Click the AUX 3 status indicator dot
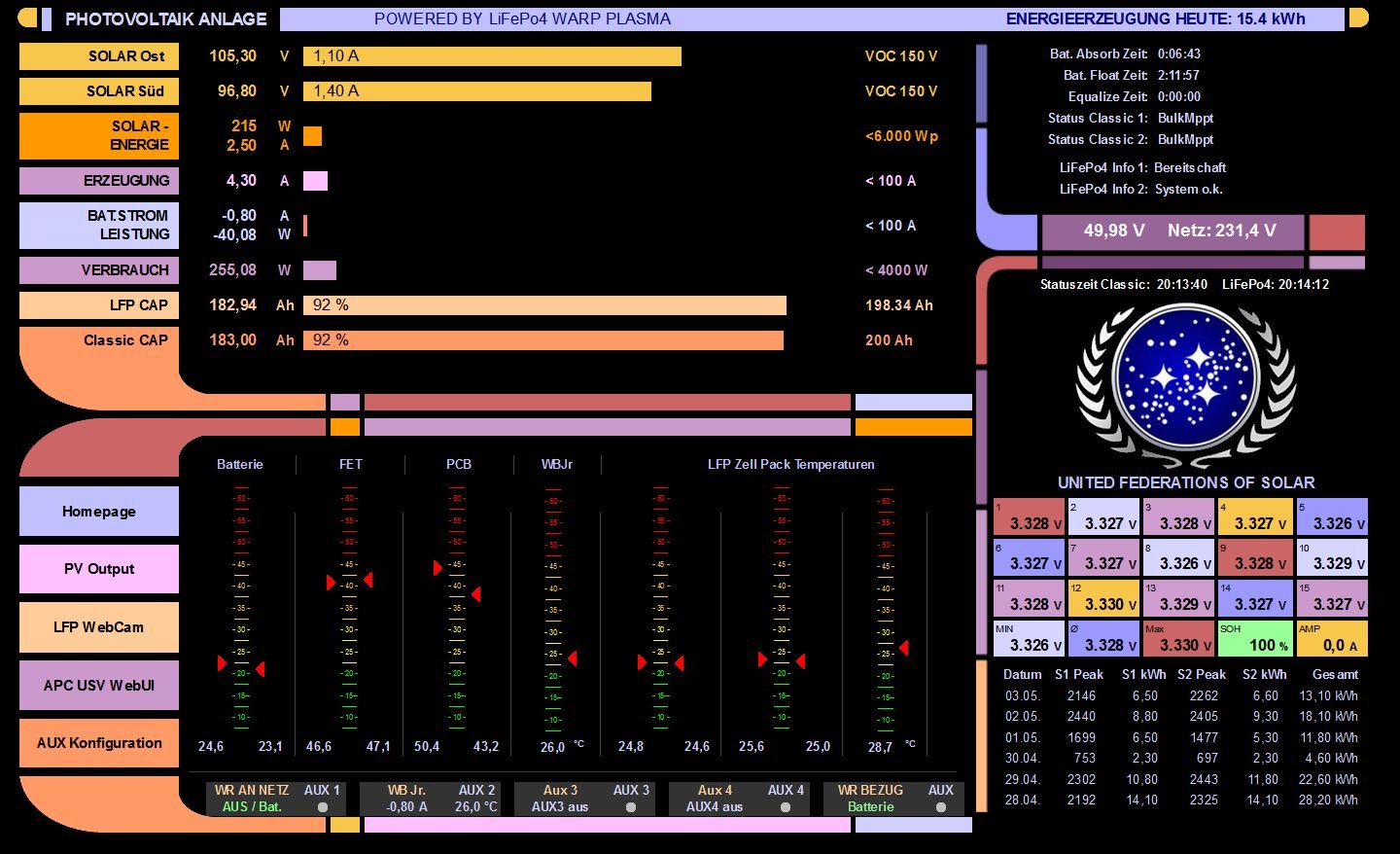 point(631,807)
